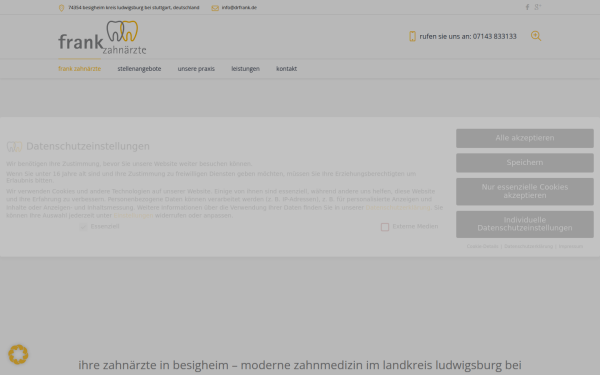Open the stellenangebote menu item
600x375 pixels.
(x=139, y=69)
